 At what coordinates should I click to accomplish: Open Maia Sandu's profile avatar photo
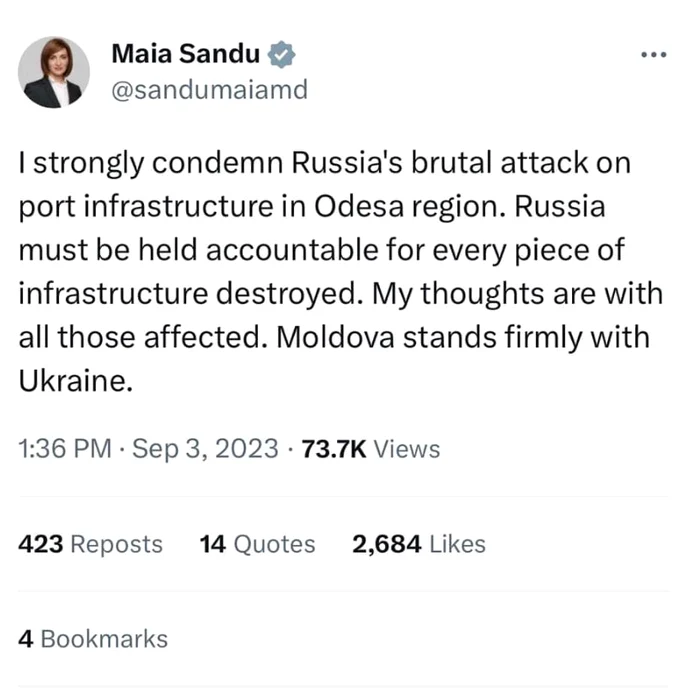(x=54, y=72)
